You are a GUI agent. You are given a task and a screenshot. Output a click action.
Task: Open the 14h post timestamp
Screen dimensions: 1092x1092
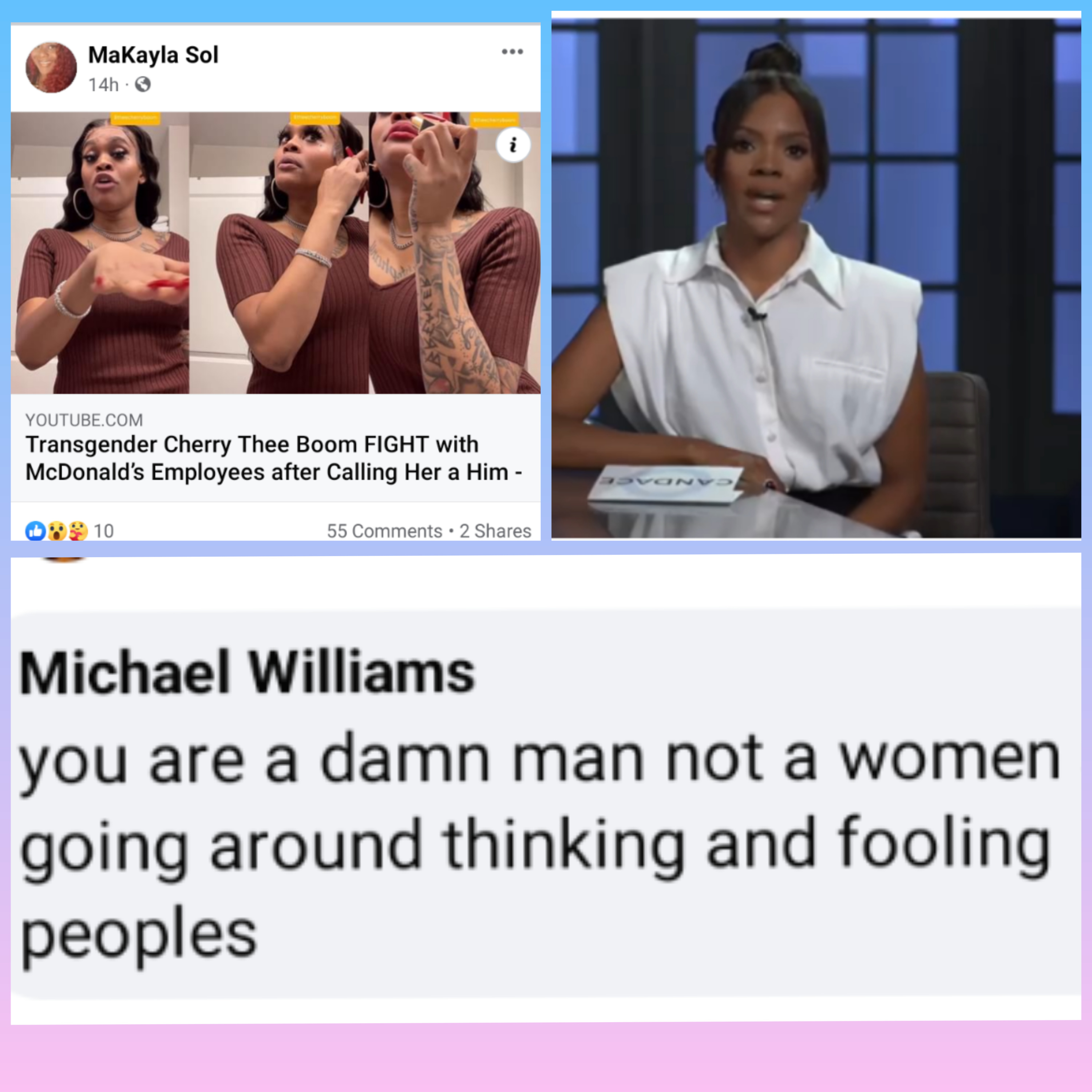click(103, 85)
